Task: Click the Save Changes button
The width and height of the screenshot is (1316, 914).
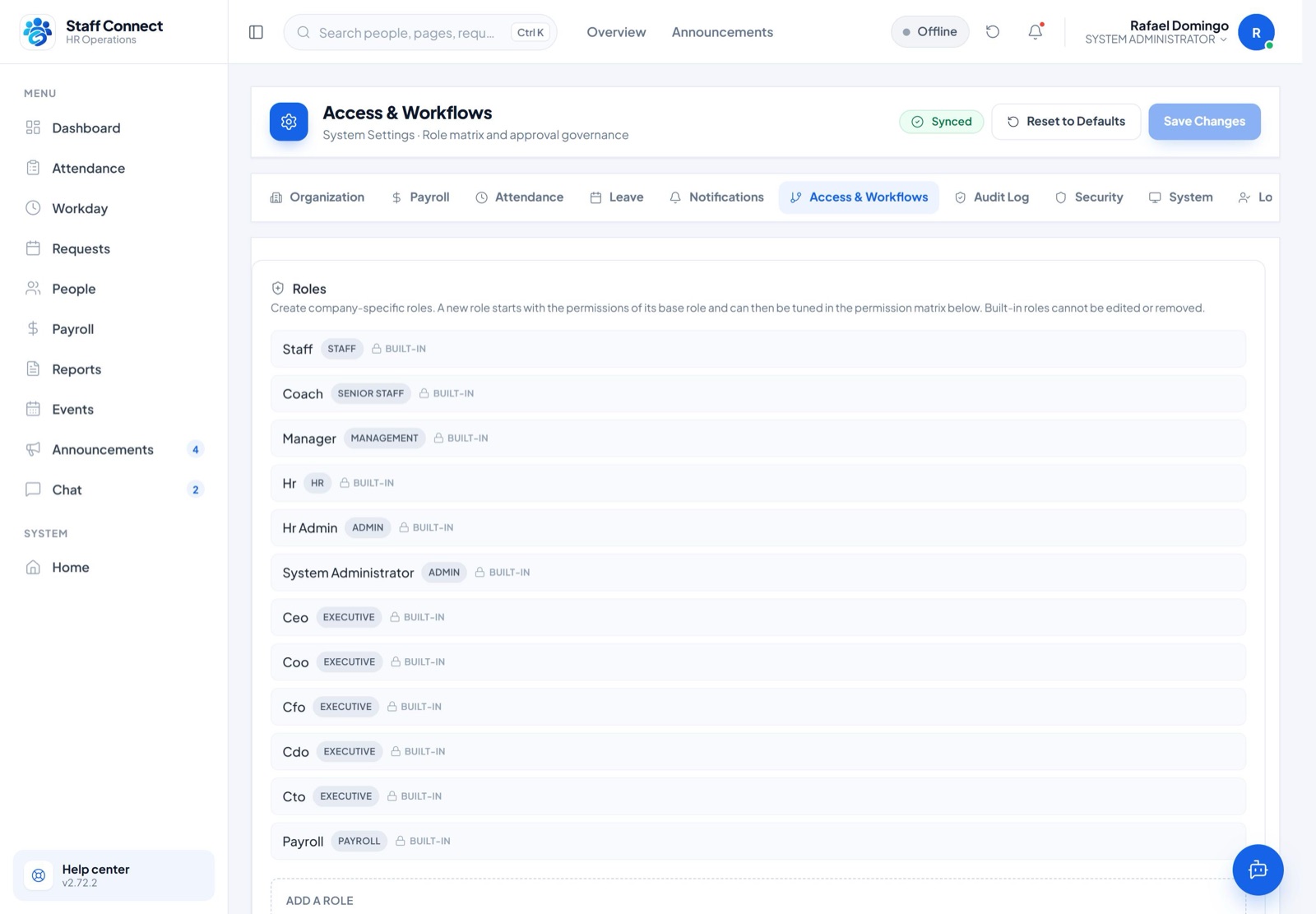Action: point(1204,122)
